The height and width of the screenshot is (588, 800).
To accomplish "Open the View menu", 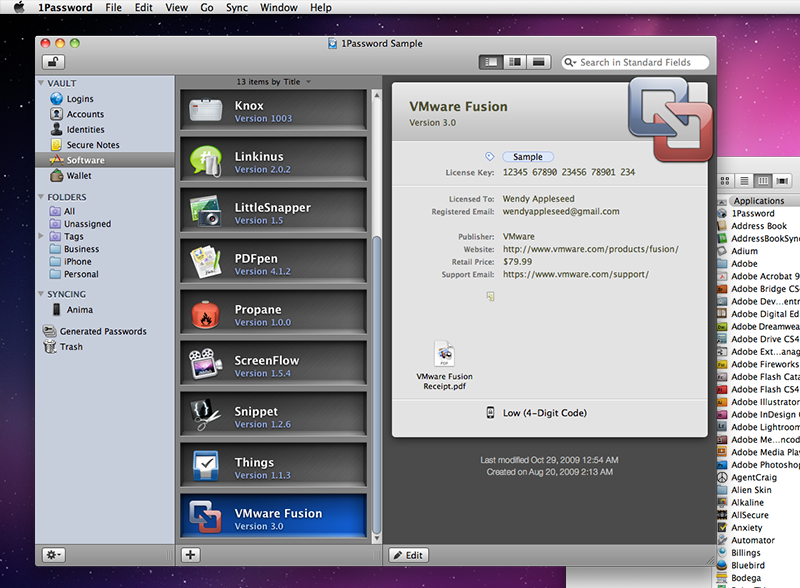I will point(177,7).
